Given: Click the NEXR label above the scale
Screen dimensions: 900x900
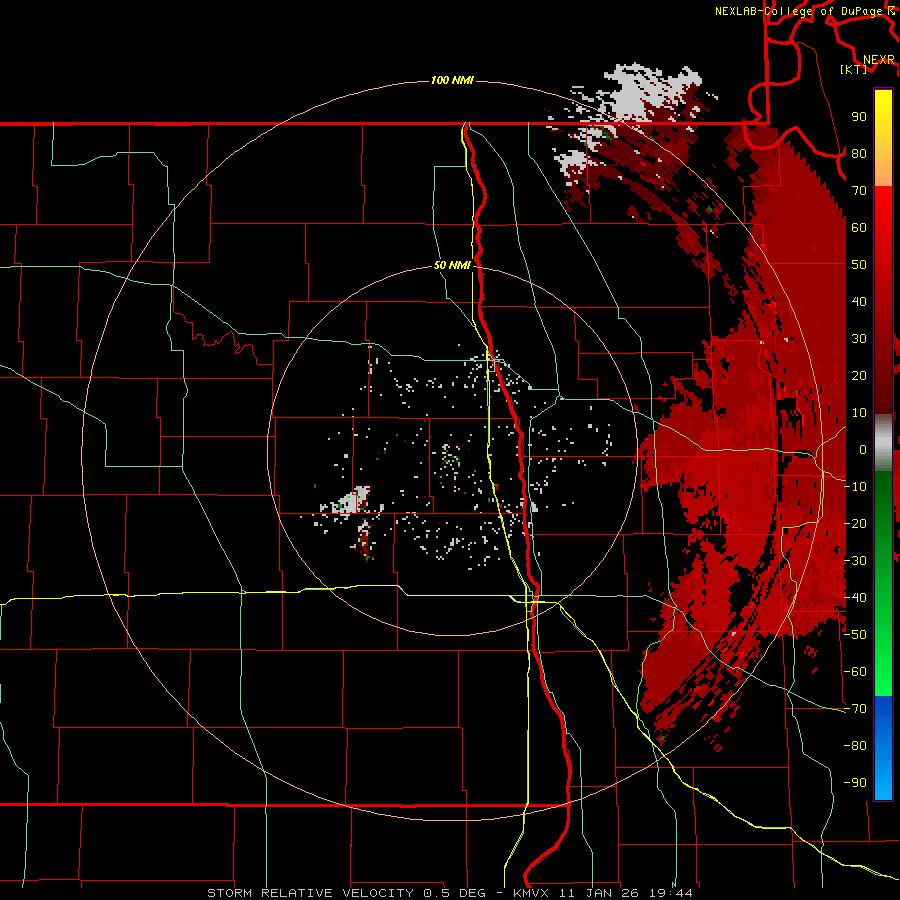Looking at the screenshot, I should click(879, 60).
